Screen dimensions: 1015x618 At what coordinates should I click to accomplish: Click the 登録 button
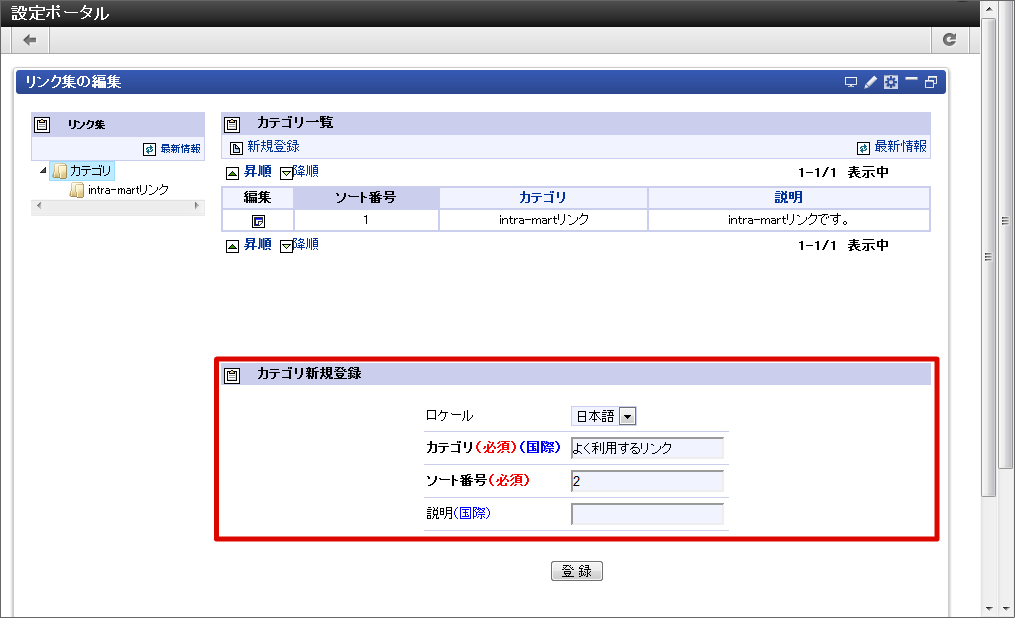click(577, 571)
